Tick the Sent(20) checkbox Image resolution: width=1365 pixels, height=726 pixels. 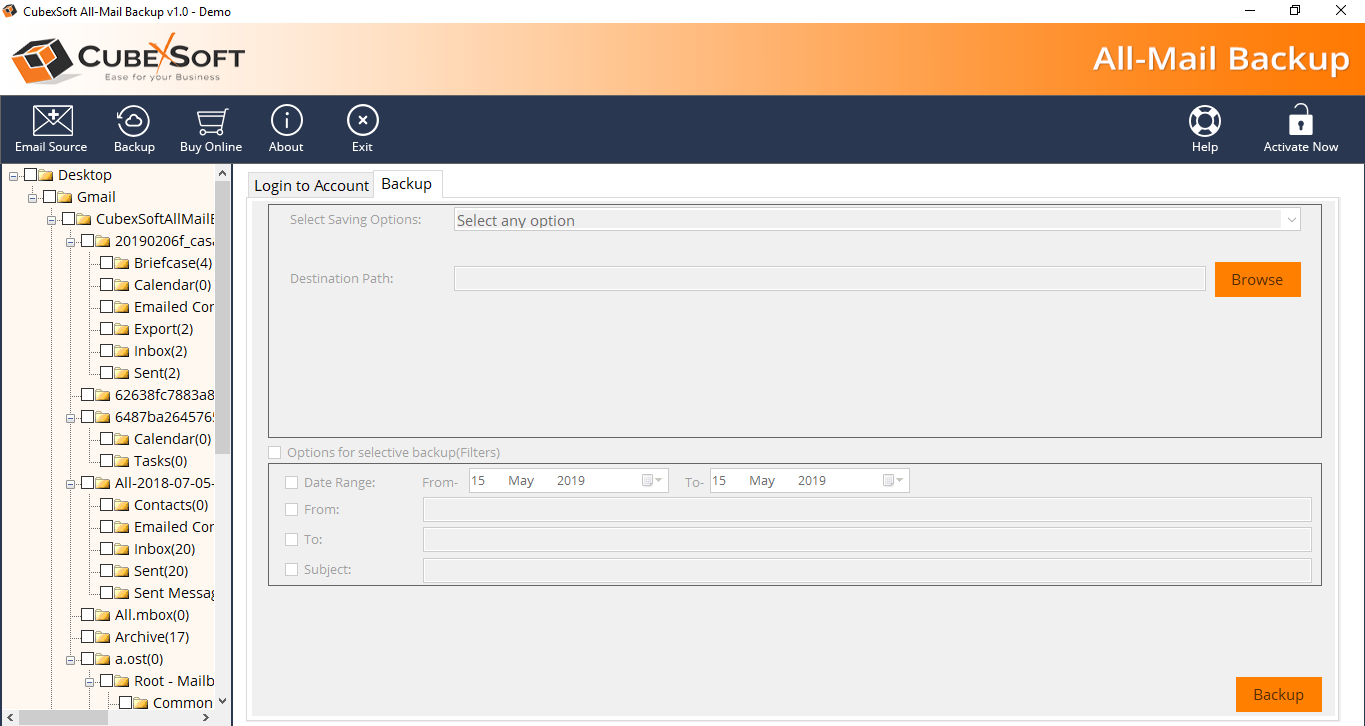tap(106, 571)
